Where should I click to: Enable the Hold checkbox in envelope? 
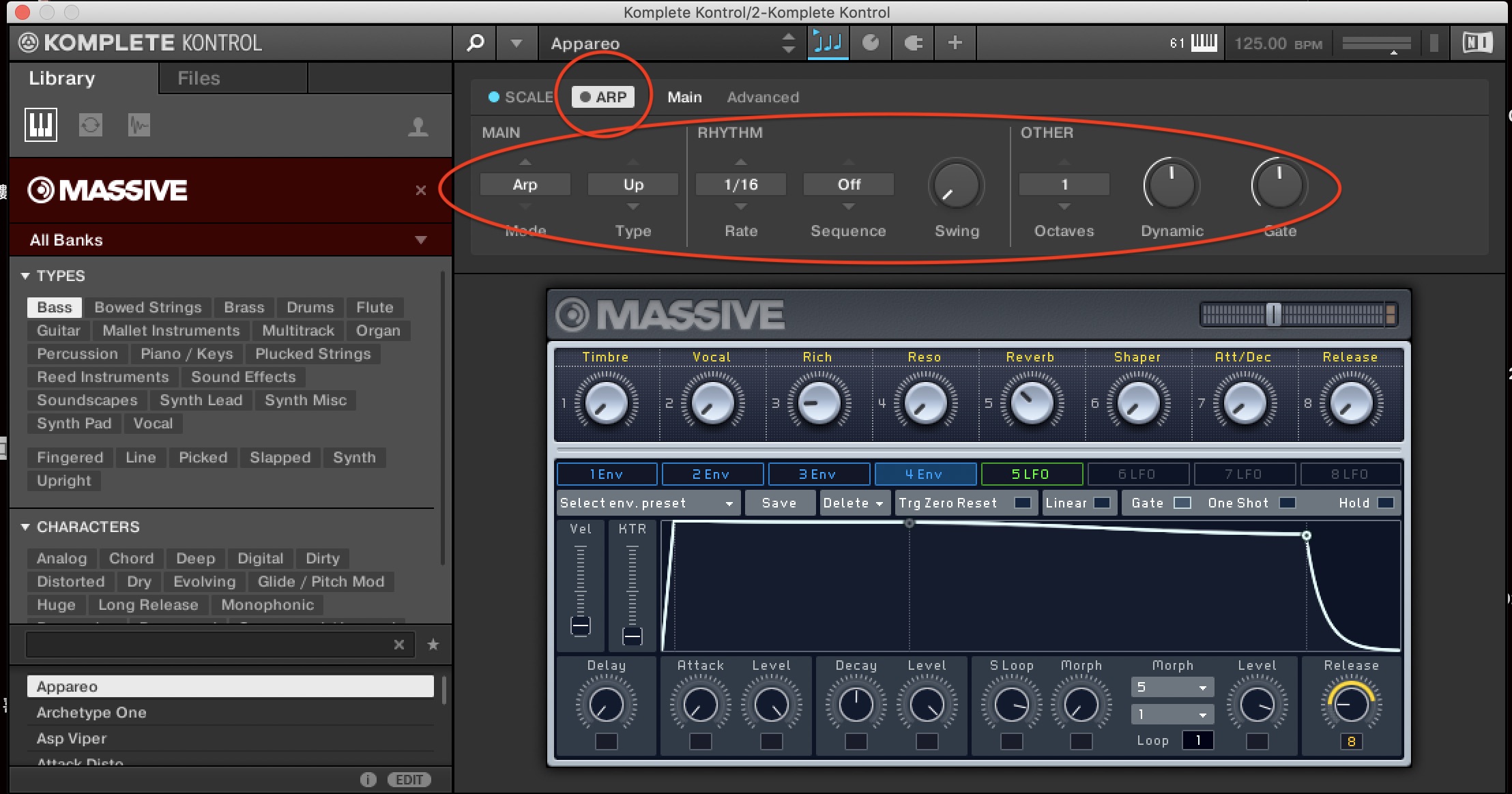click(1385, 503)
